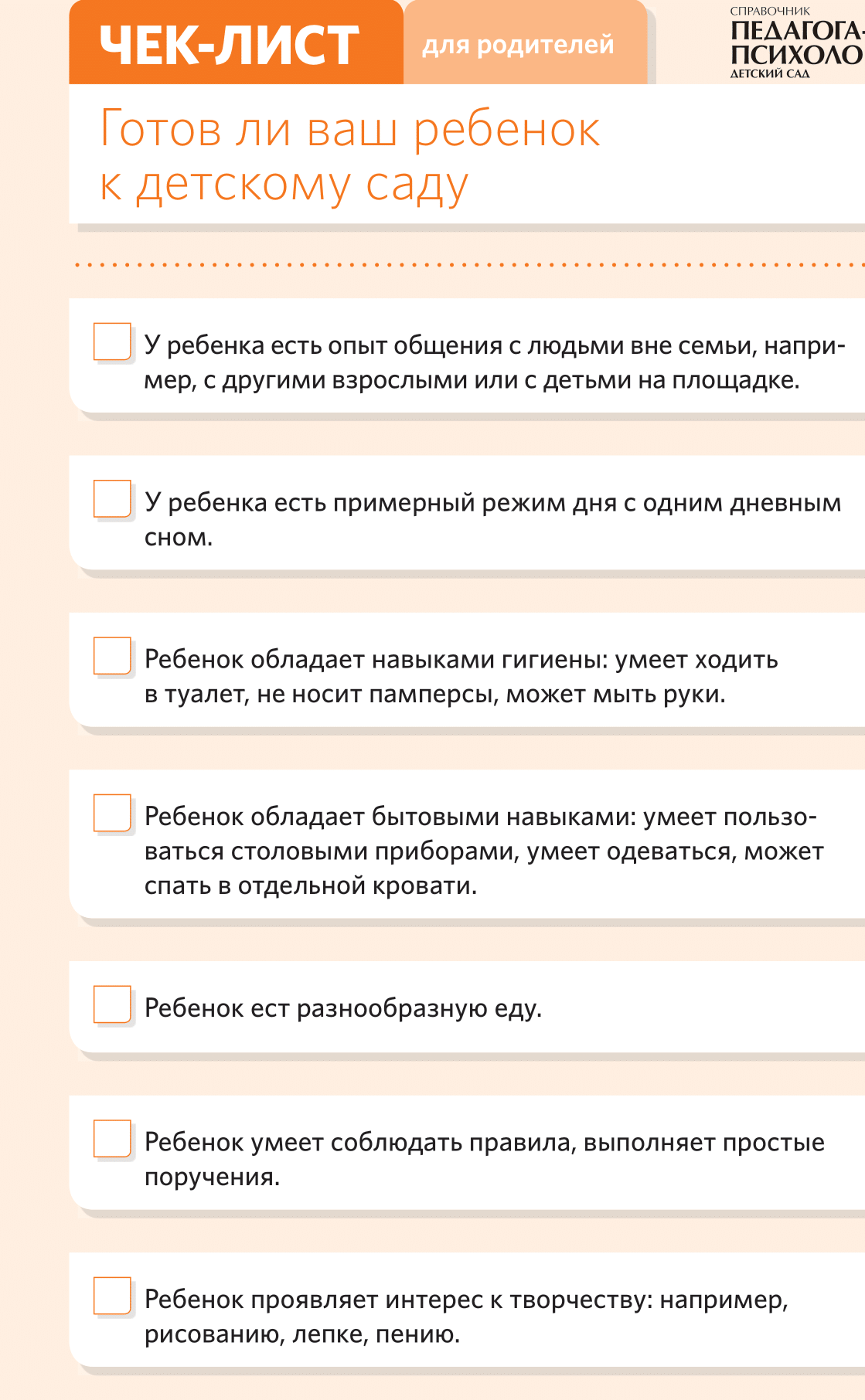Check the box for interest in creativity
The height and width of the screenshot is (1400, 865).
pyautogui.click(x=112, y=1296)
